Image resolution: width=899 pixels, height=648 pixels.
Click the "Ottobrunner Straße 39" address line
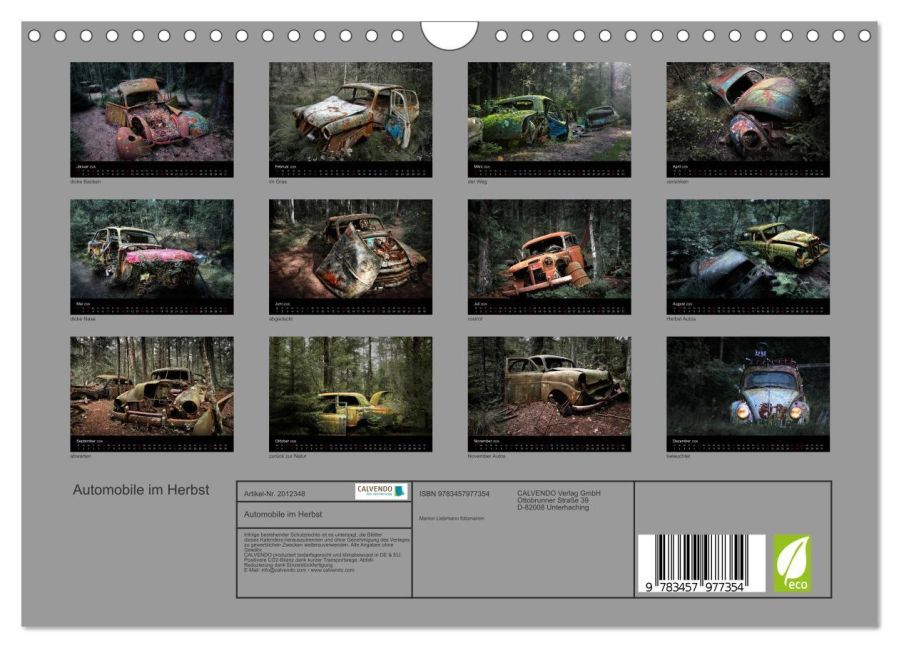coord(553,500)
